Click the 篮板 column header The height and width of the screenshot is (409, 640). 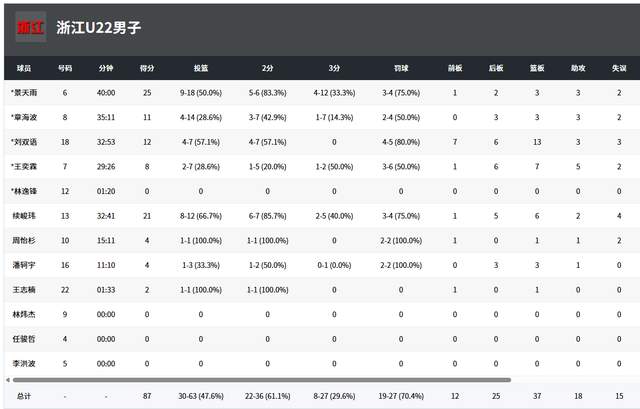[x=537, y=68]
